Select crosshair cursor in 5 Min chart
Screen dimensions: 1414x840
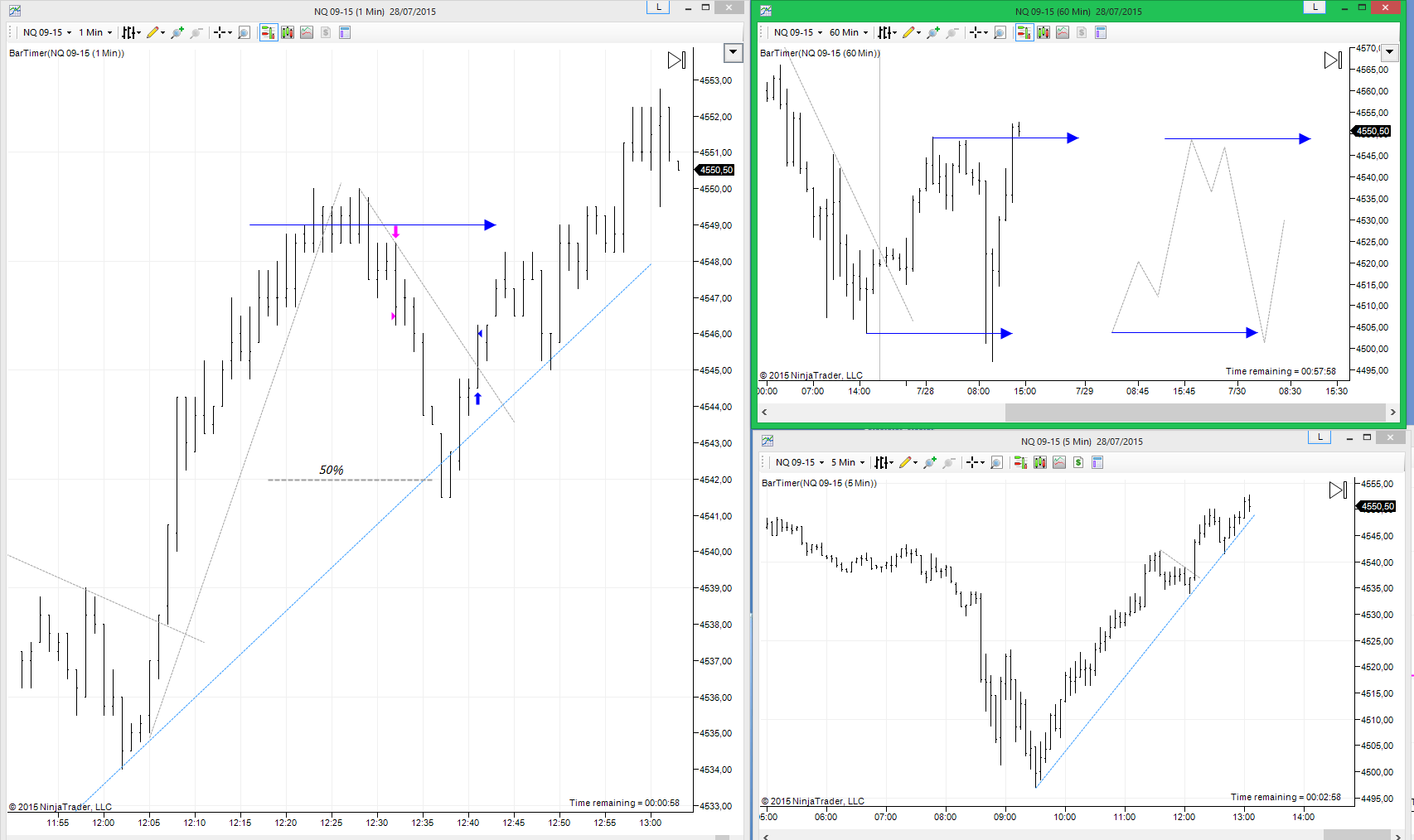975,462
